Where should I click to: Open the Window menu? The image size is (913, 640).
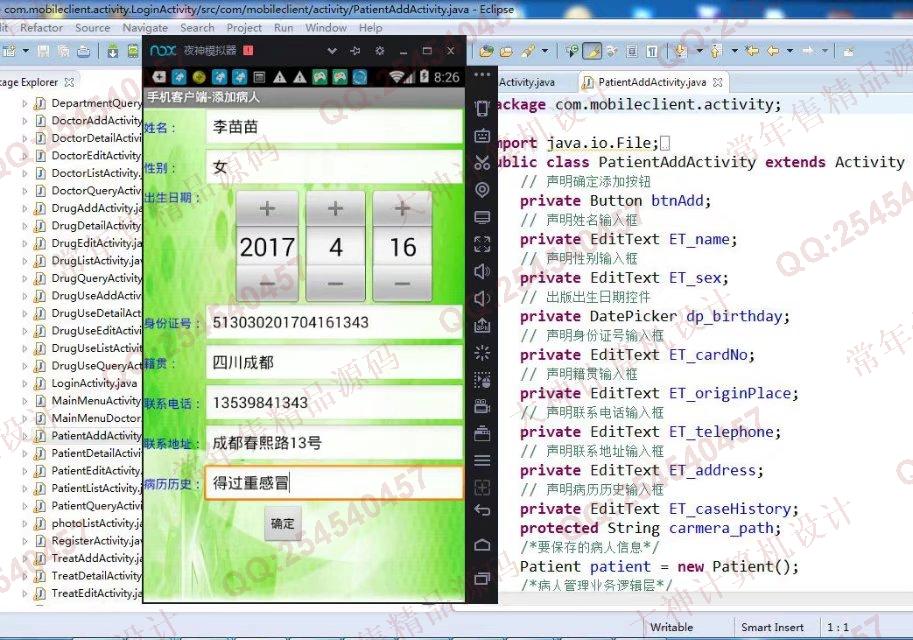coord(326,27)
